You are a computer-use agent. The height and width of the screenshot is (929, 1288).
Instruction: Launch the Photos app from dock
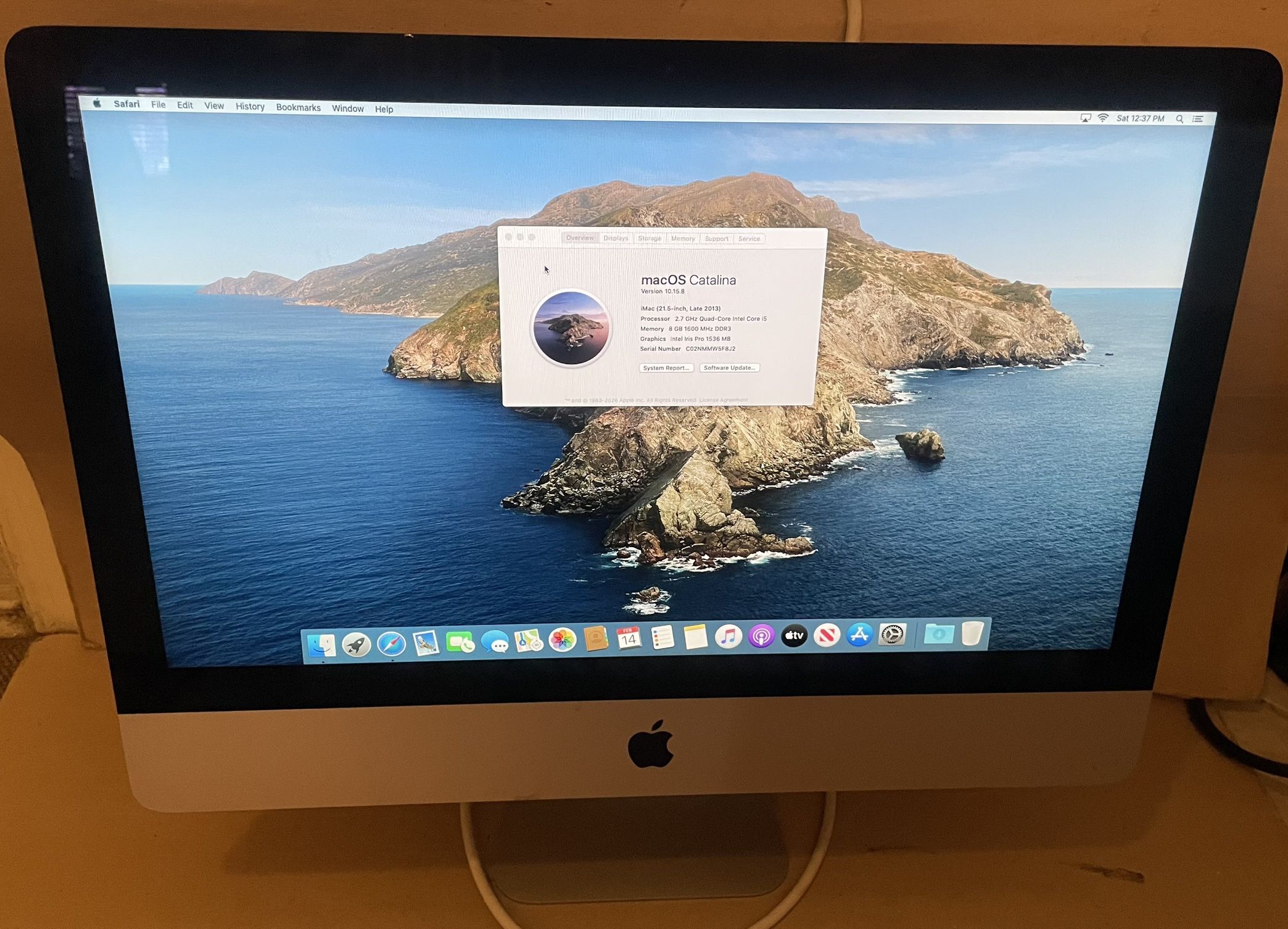[562, 640]
